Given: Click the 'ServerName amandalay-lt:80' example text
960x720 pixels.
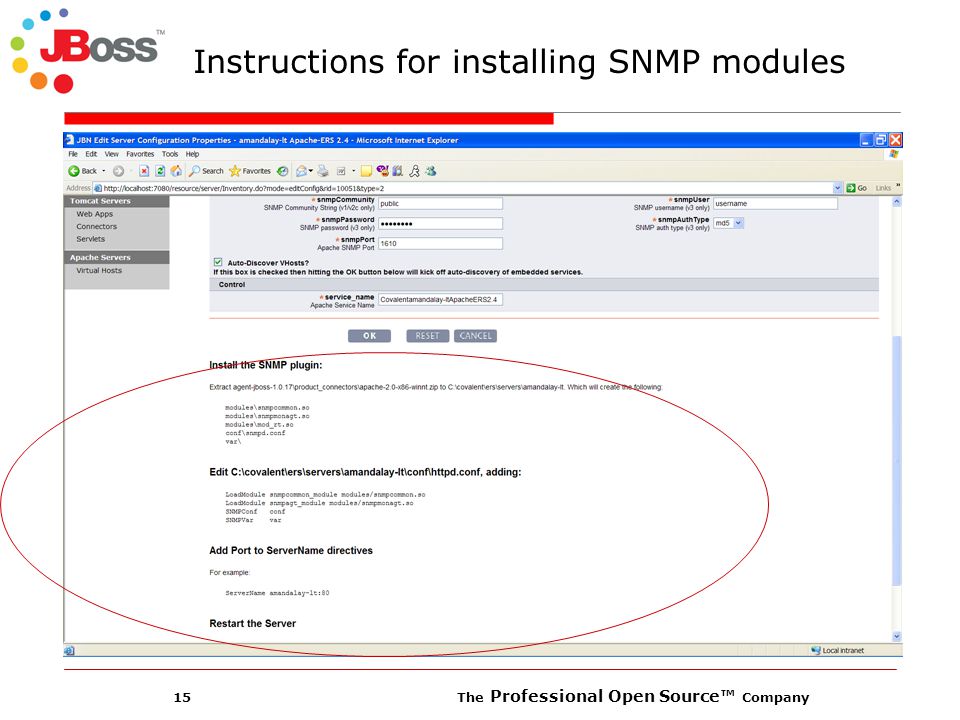Looking at the screenshot, I should click(277, 593).
